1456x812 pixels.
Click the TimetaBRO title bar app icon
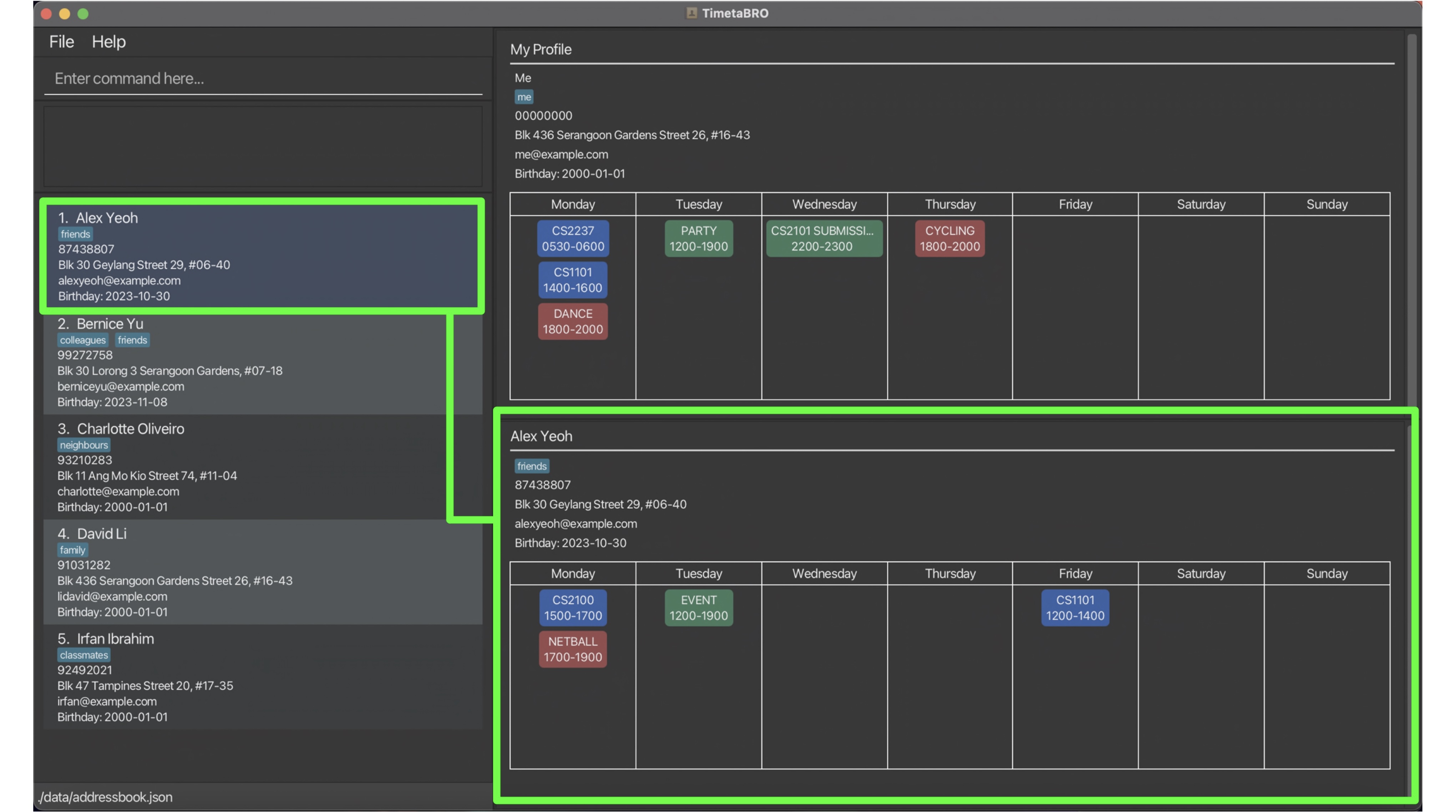coord(691,13)
